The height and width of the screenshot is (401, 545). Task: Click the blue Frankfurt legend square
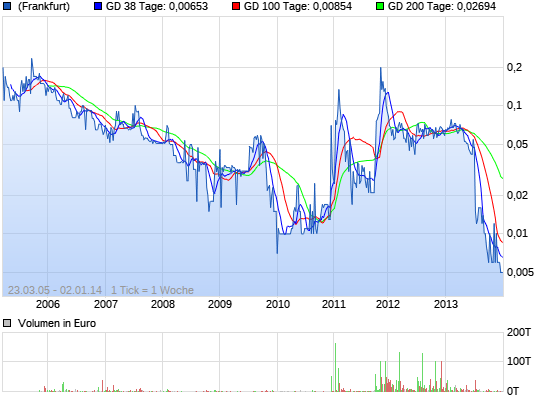click(x=7, y=6)
